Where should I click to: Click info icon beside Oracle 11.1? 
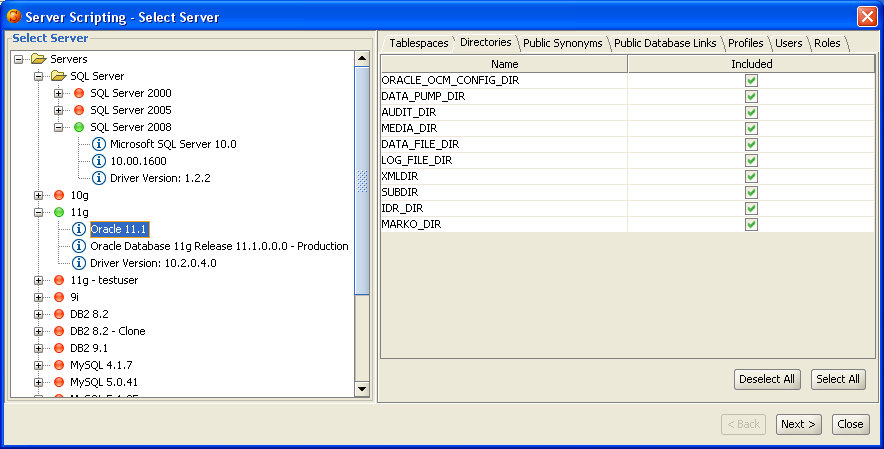(x=79, y=229)
